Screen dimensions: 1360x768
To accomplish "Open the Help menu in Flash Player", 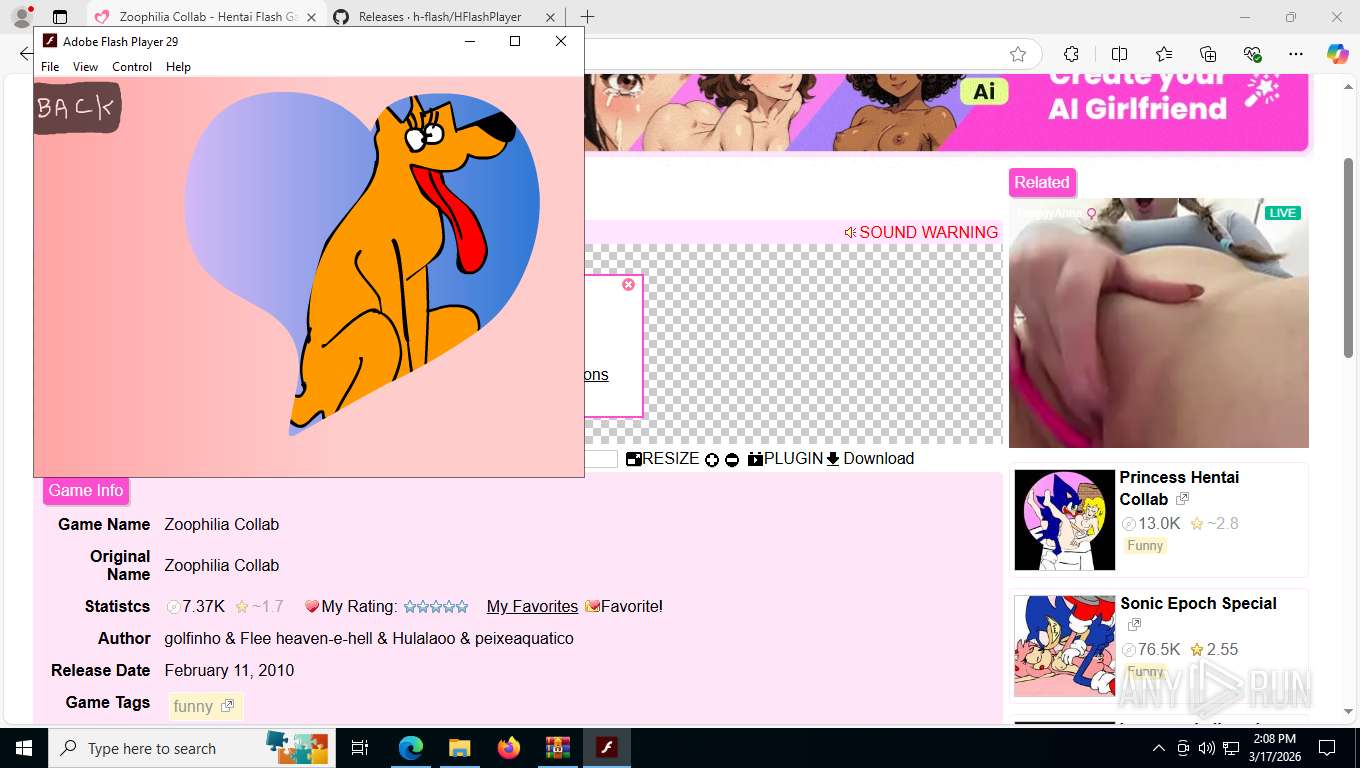I will point(178,67).
